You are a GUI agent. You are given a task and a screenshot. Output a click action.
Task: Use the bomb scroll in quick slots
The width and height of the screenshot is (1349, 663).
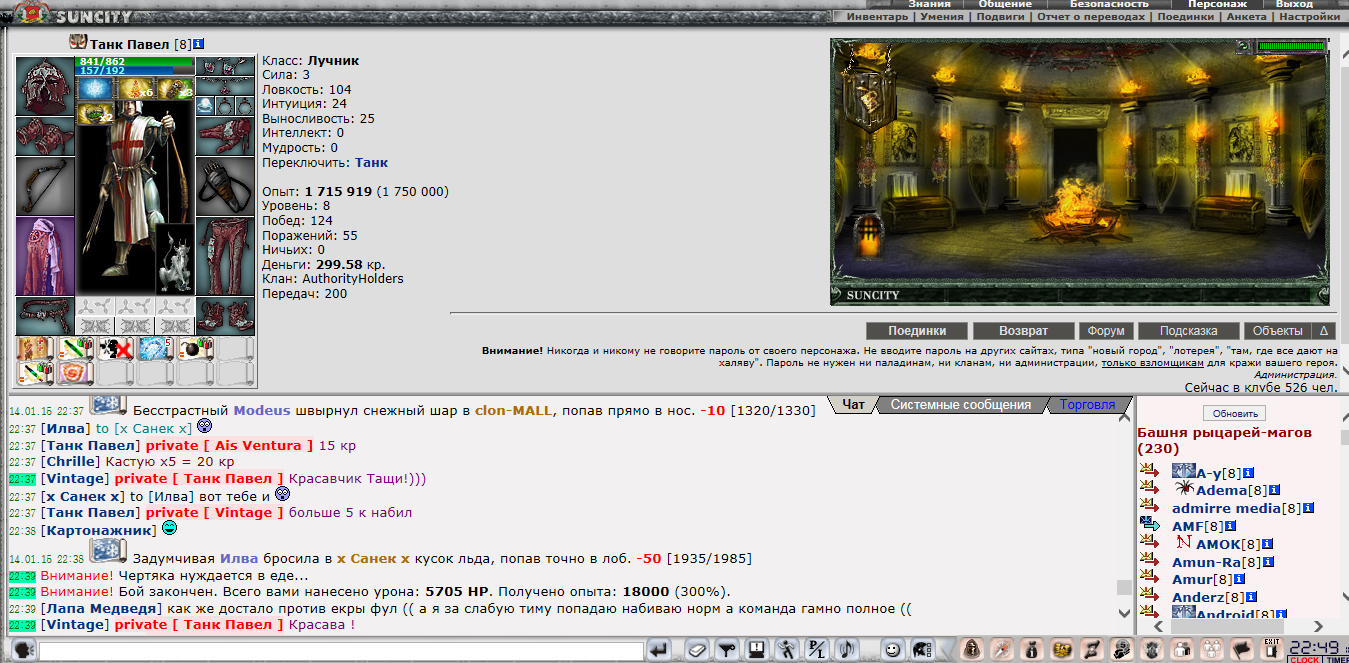click(196, 349)
